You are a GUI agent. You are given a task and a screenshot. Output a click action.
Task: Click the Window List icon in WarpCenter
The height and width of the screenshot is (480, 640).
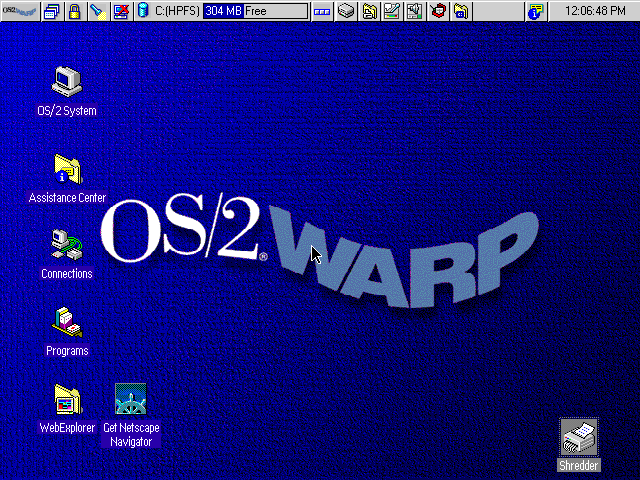coord(51,12)
